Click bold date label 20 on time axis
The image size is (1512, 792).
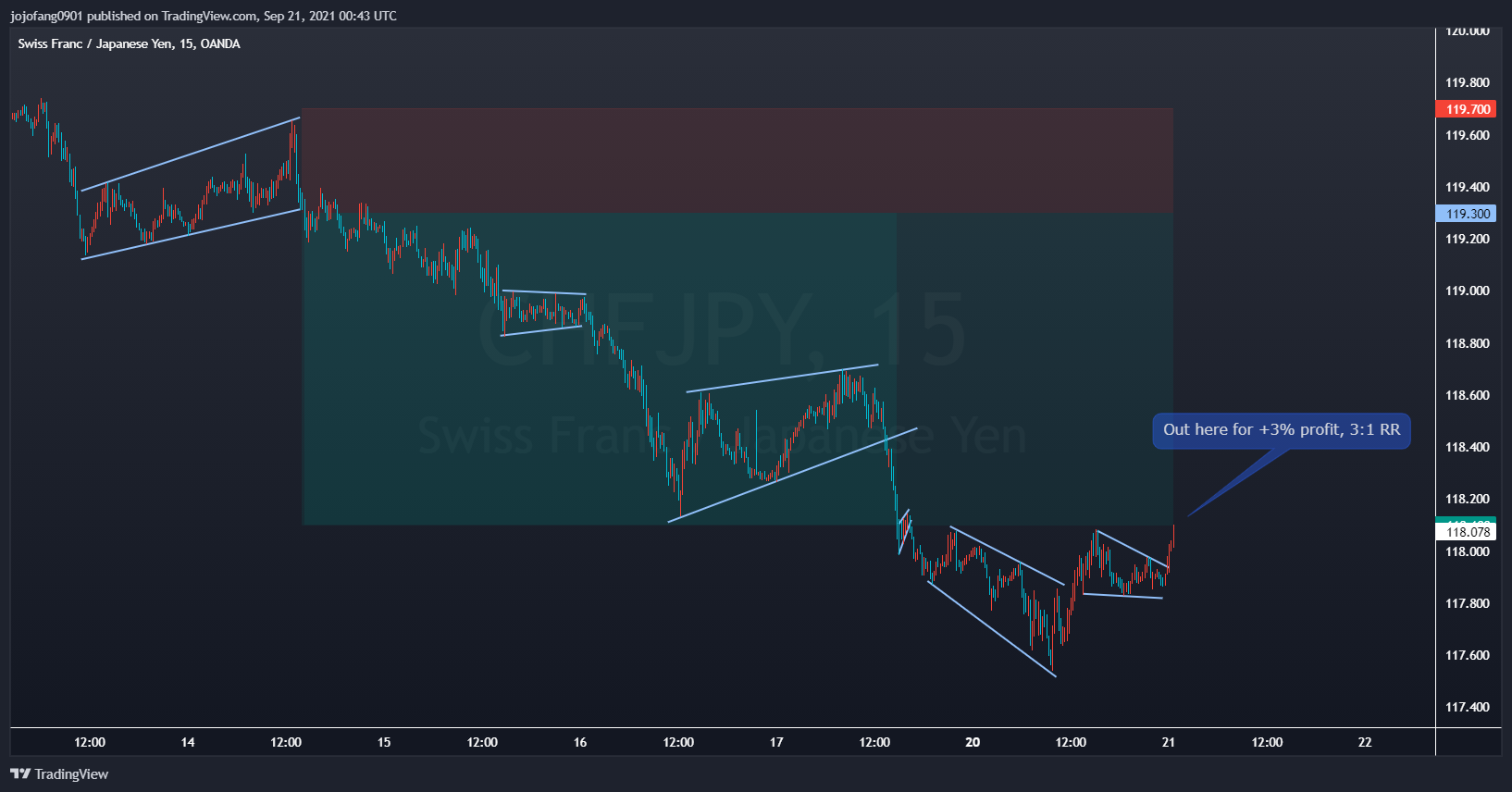point(973,742)
